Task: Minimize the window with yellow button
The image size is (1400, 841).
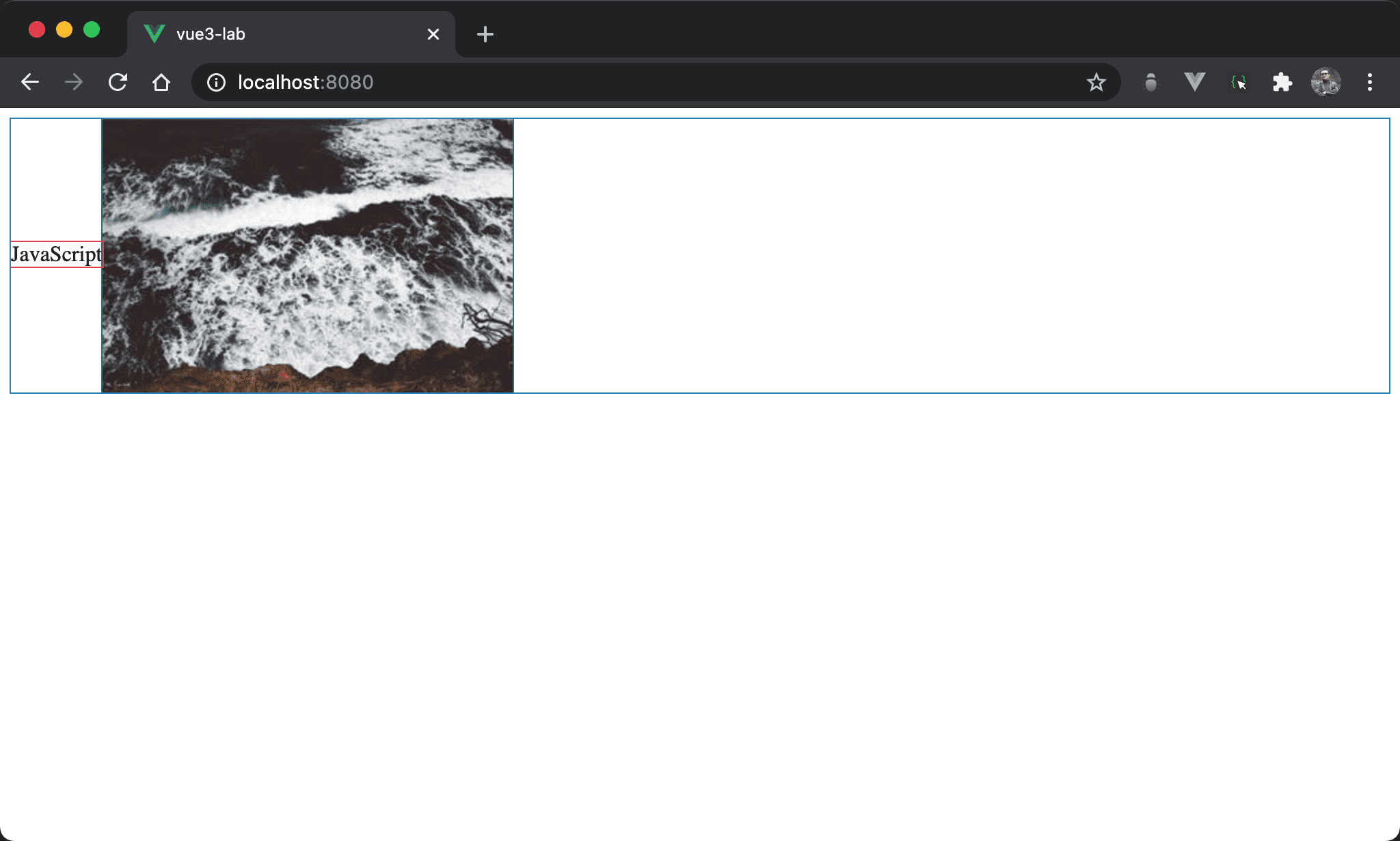Action: point(64,30)
